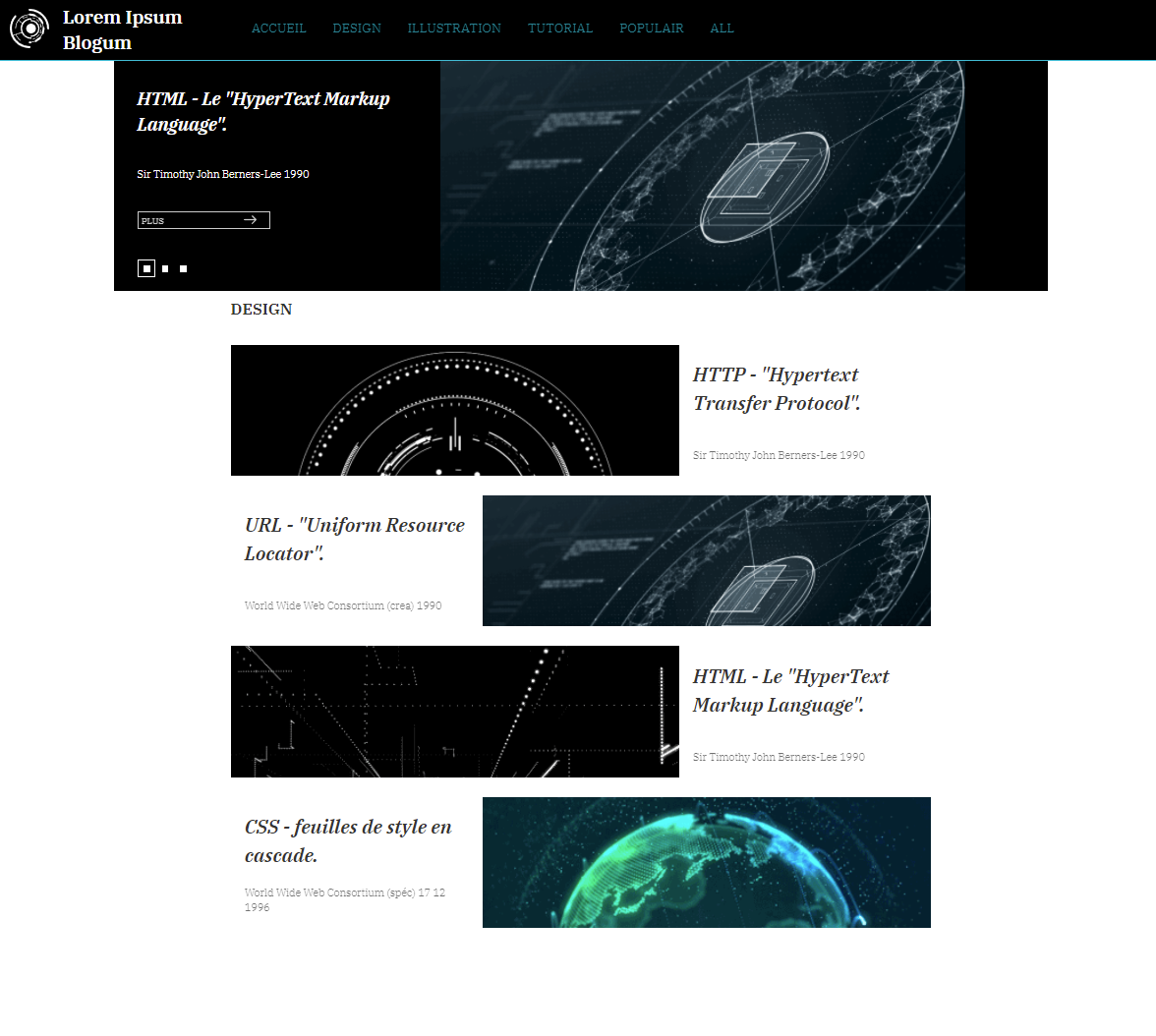1156x1036 pixels.
Task: Switch to the second slide indicator
Action: pyautogui.click(x=165, y=269)
